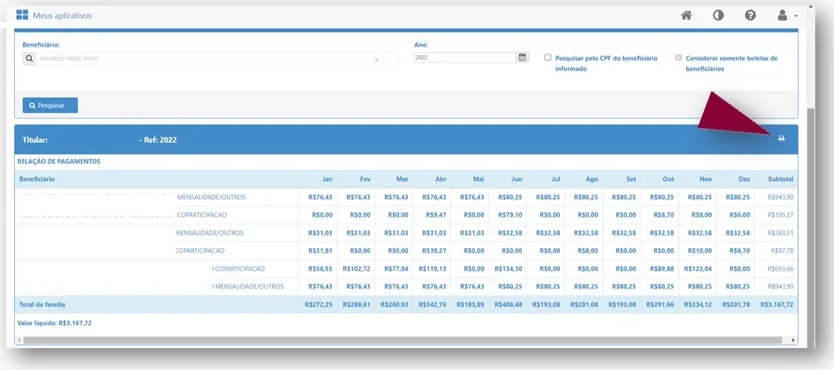Click the vertical page scrollbar thumb

click(x=811, y=223)
